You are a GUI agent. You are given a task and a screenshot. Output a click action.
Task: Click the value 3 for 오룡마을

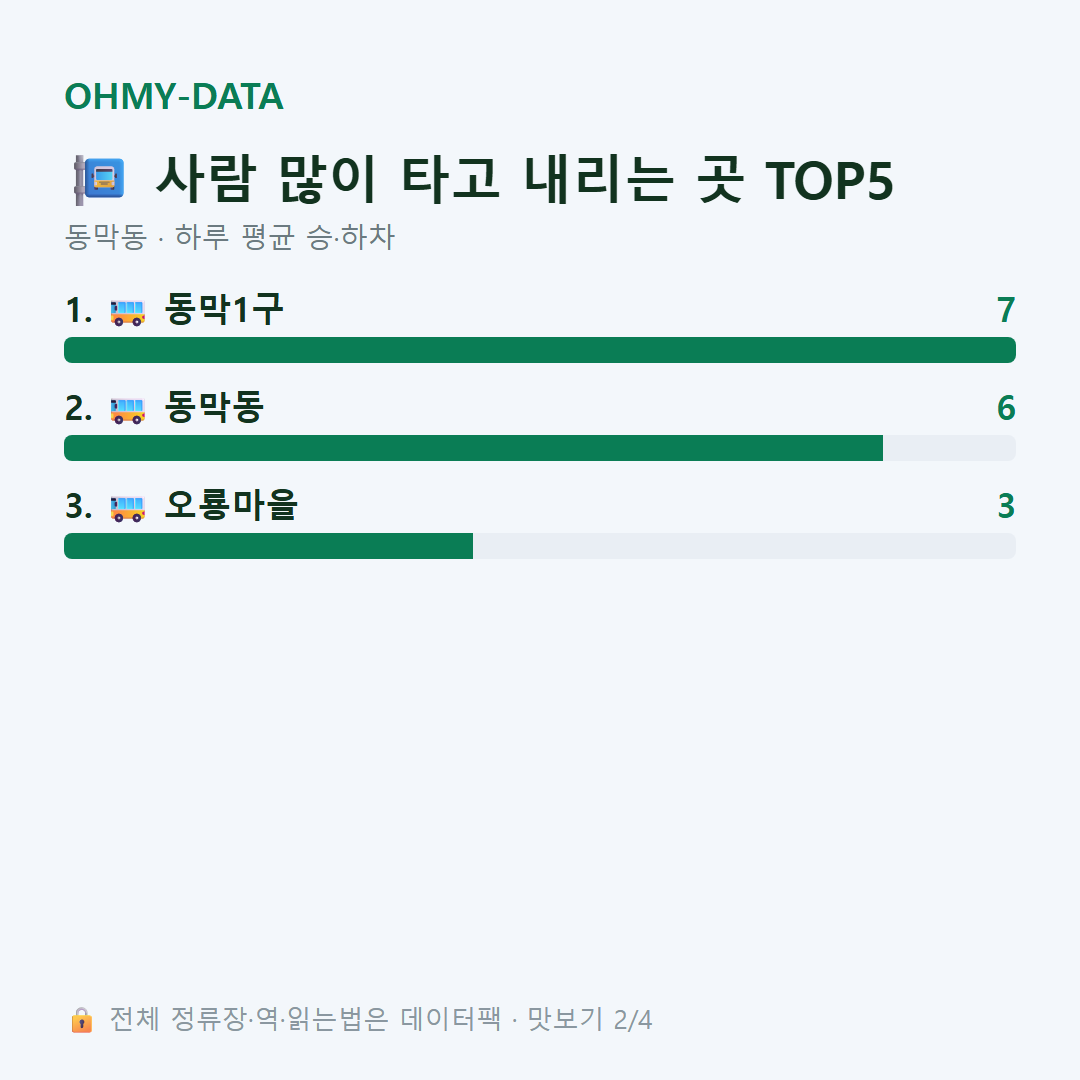click(1006, 506)
